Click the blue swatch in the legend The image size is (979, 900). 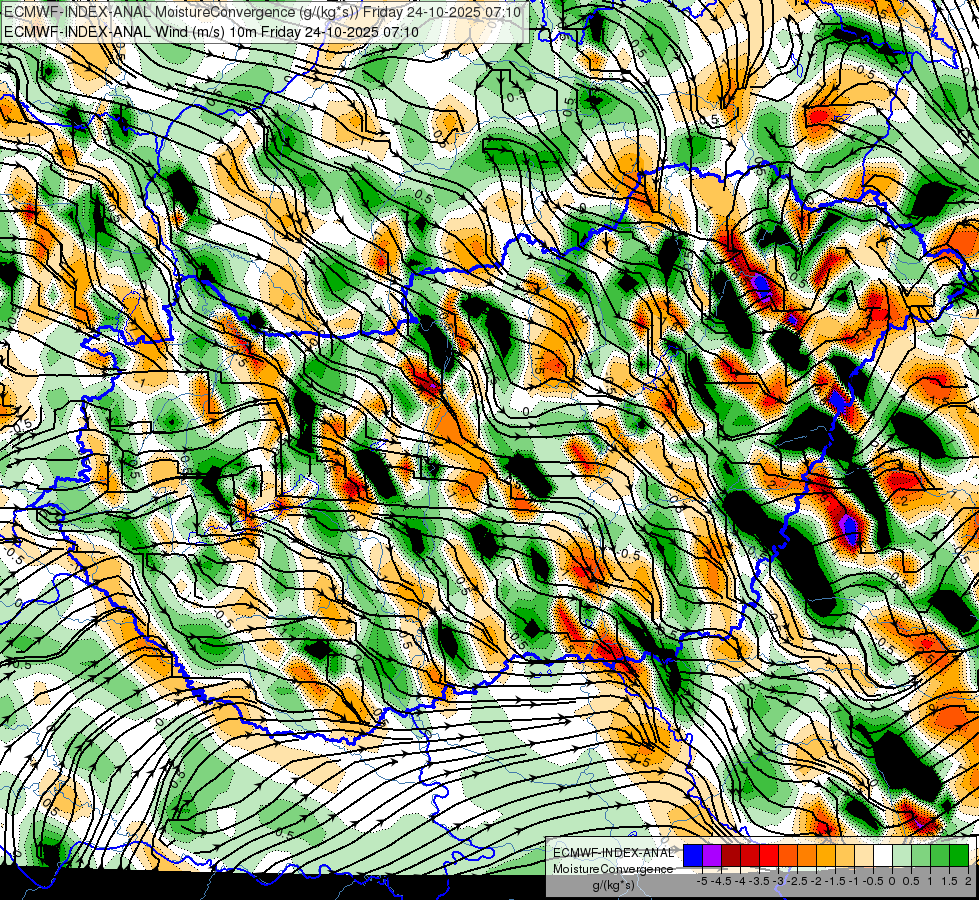coord(693,855)
